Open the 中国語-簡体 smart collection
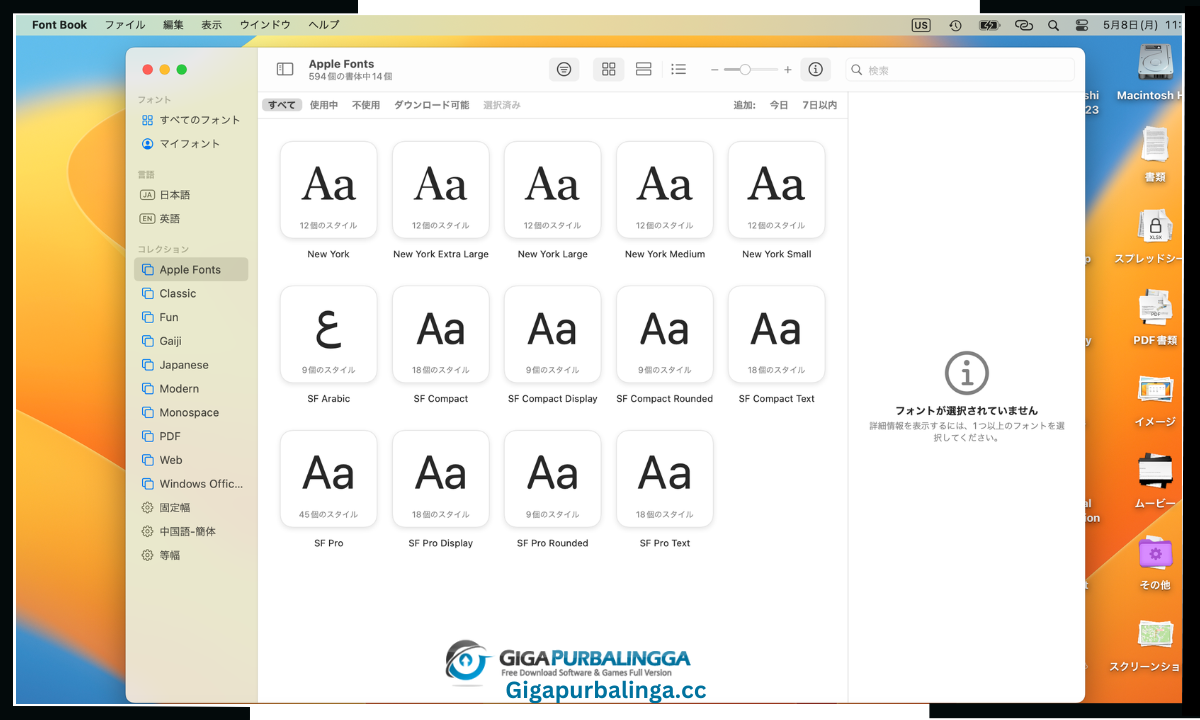Image resolution: width=1200 pixels, height=720 pixels. pos(191,532)
